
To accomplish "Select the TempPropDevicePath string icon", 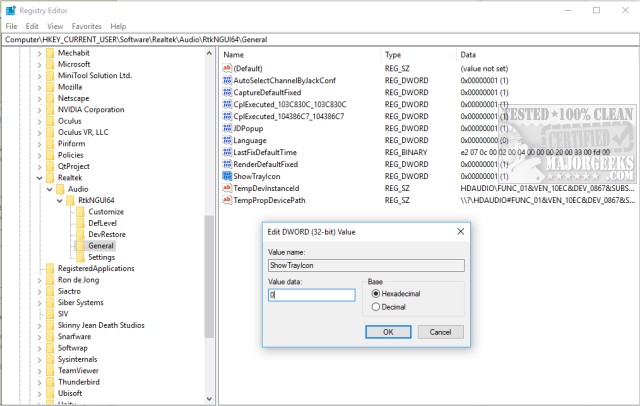I will click(227, 200).
